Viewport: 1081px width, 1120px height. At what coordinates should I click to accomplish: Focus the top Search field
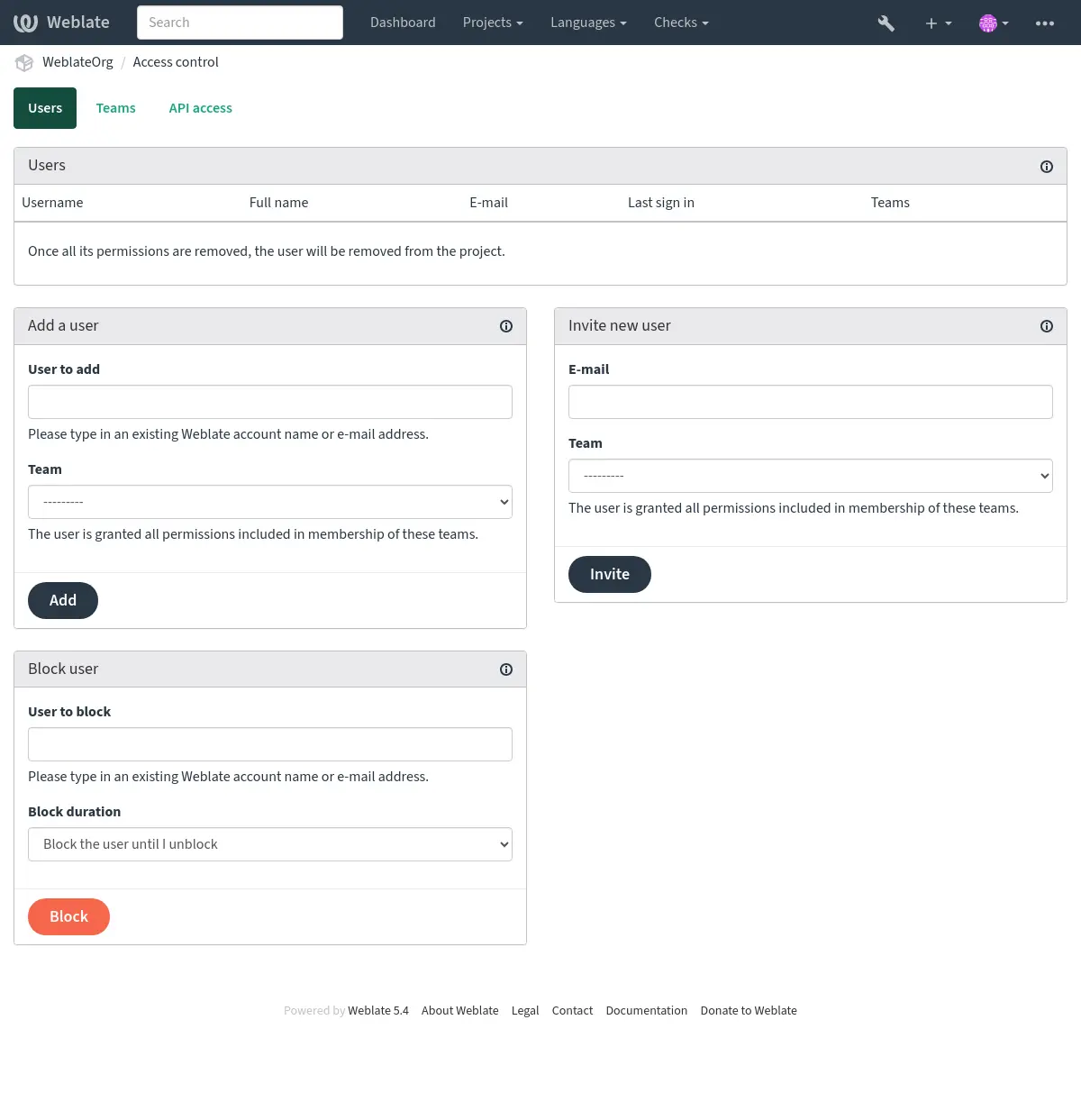tap(240, 23)
